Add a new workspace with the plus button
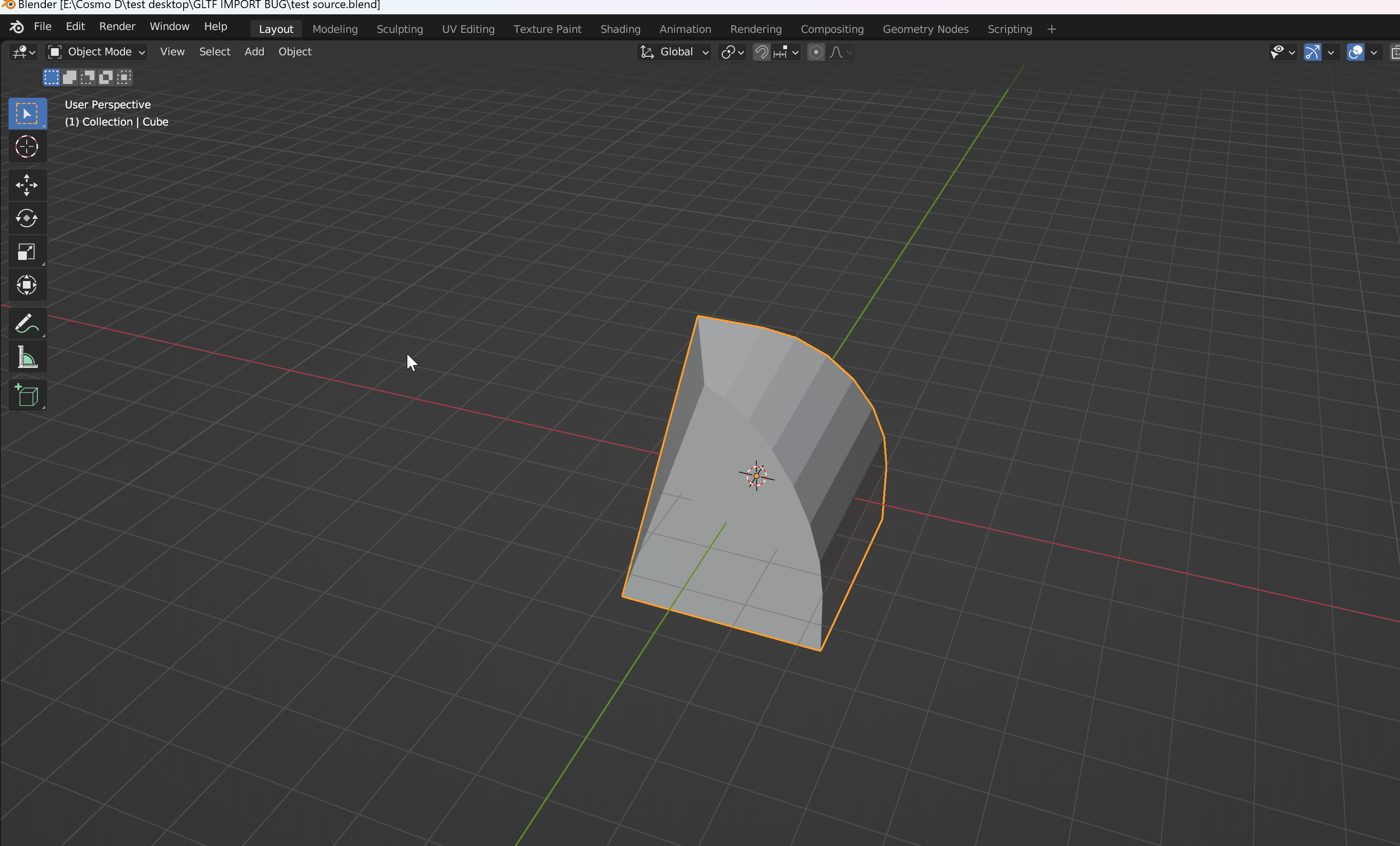1400x846 pixels. tap(1051, 29)
